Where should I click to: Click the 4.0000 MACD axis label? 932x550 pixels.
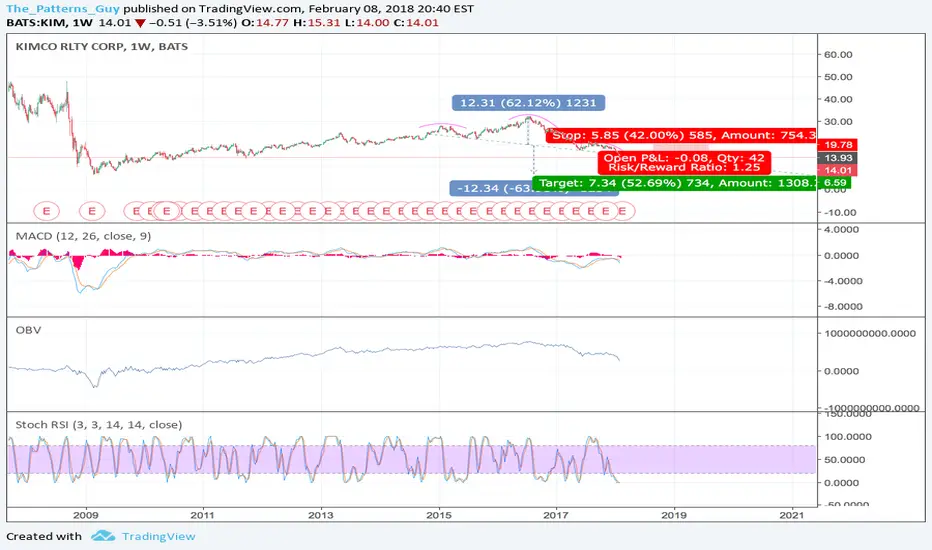click(841, 230)
